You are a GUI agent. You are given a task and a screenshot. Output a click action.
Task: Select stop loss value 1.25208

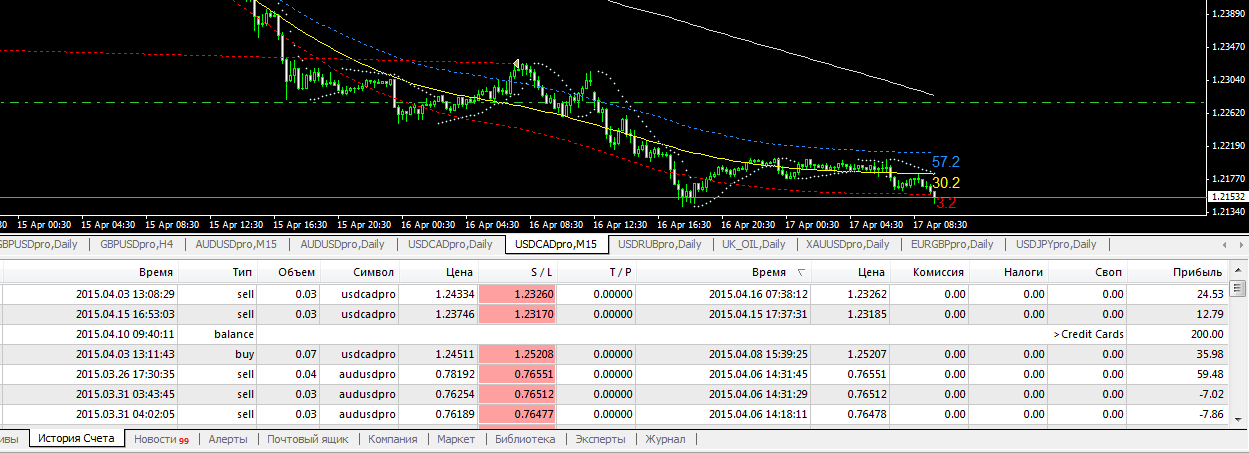[536, 354]
